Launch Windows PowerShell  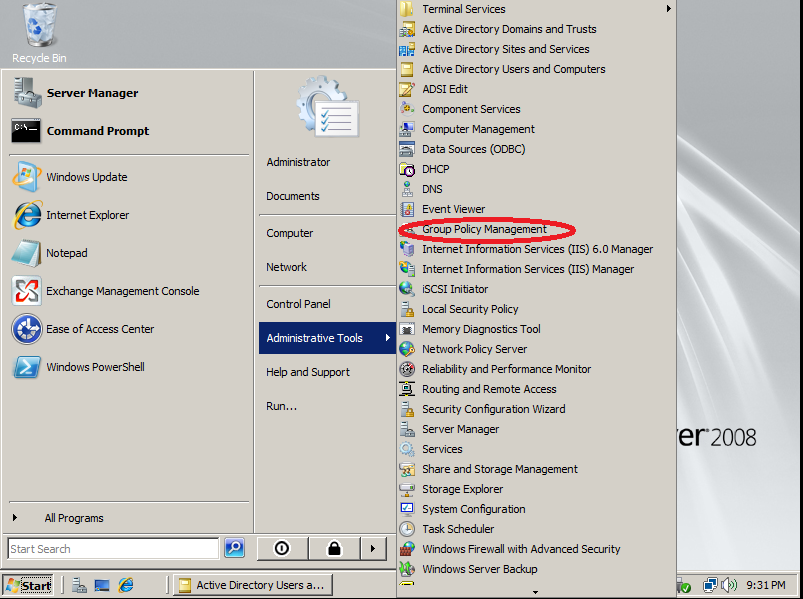79,367
